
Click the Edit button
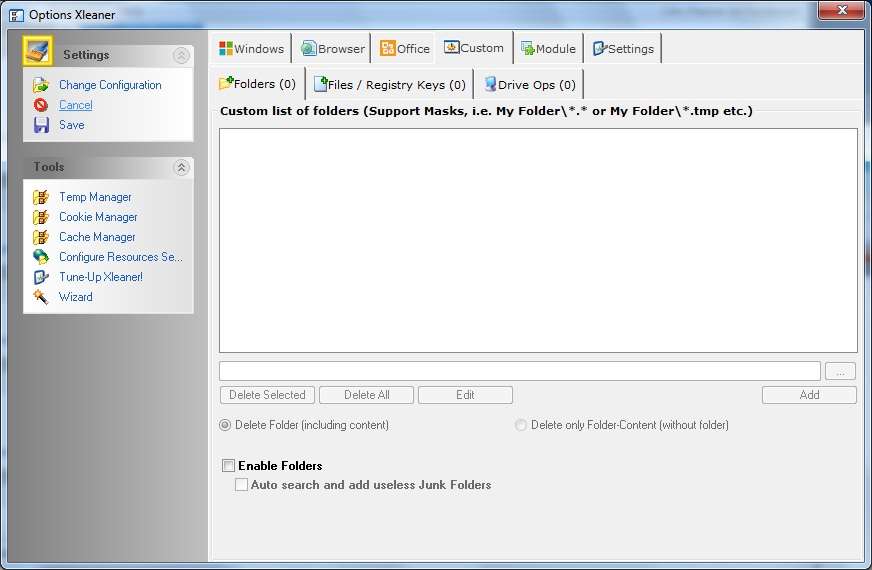tap(465, 395)
